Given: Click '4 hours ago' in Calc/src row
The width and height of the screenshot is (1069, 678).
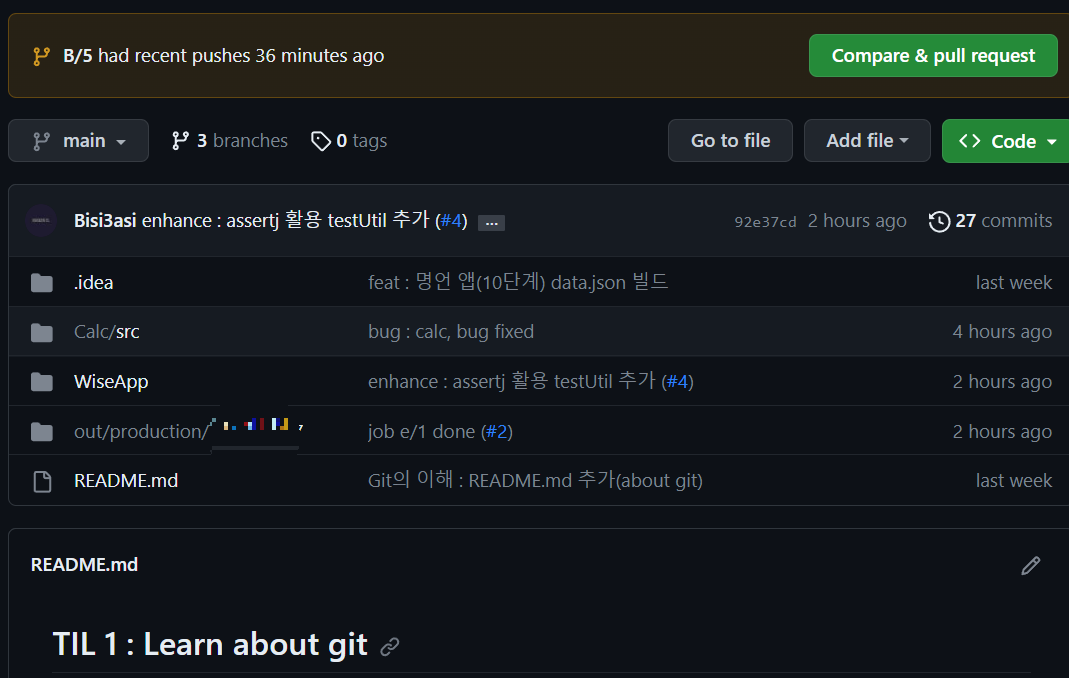Looking at the screenshot, I should pyautogui.click(x=1002, y=331).
